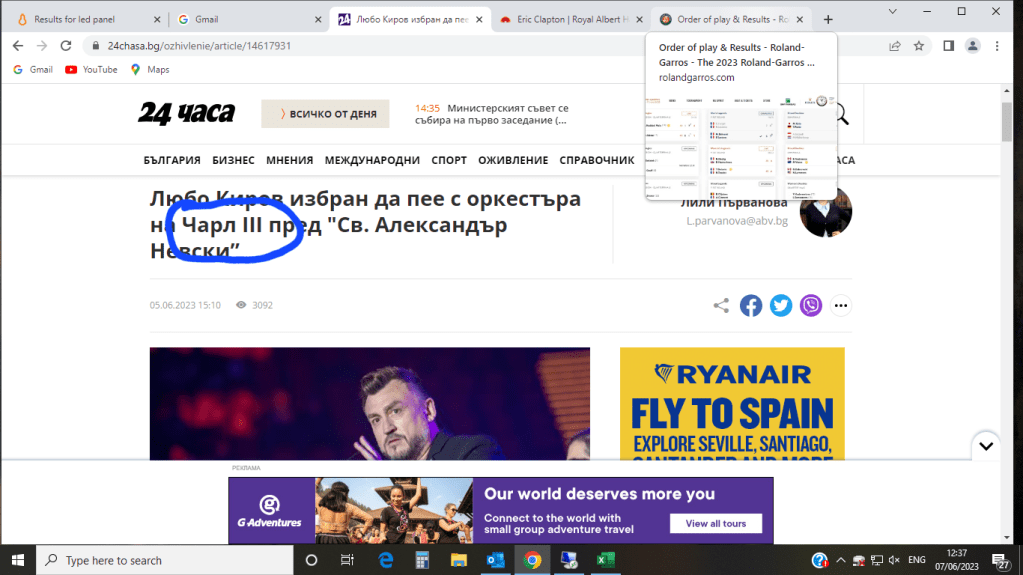1023x575 pixels.
Task: Show hidden system tray icons
Action: 842,560
